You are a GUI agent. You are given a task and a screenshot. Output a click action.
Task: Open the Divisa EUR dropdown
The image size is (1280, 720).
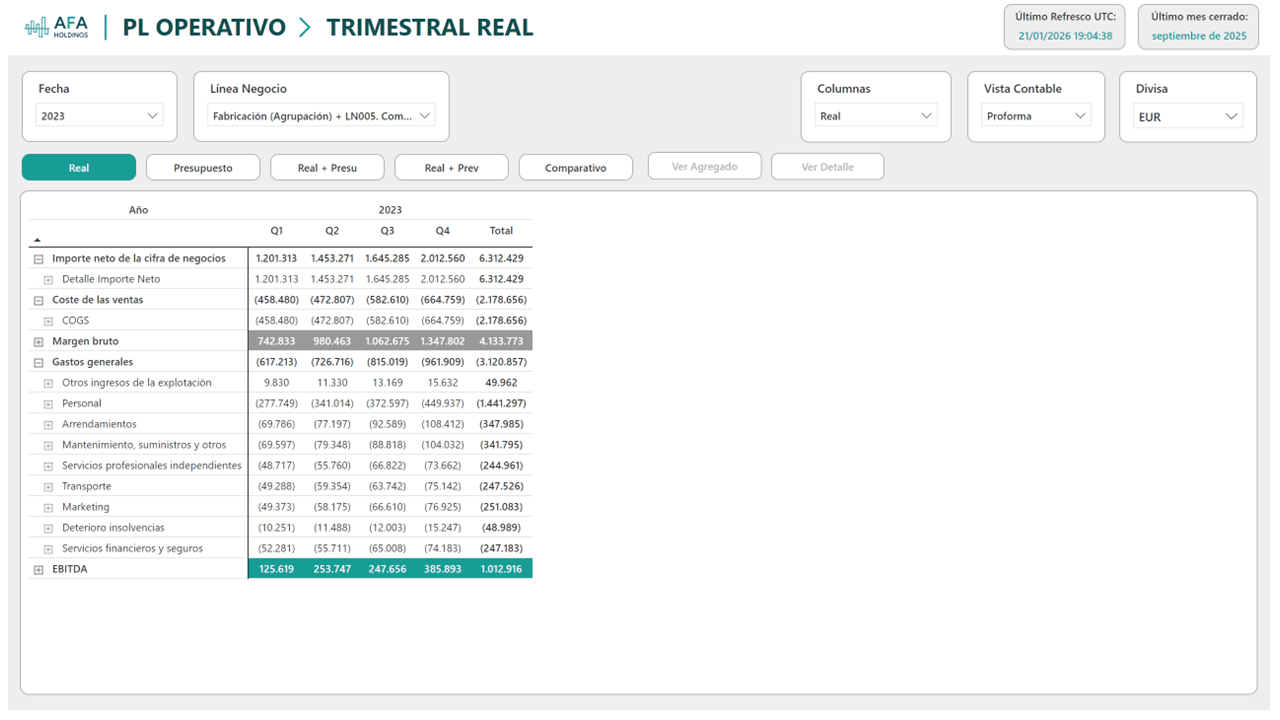[1188, 117]
